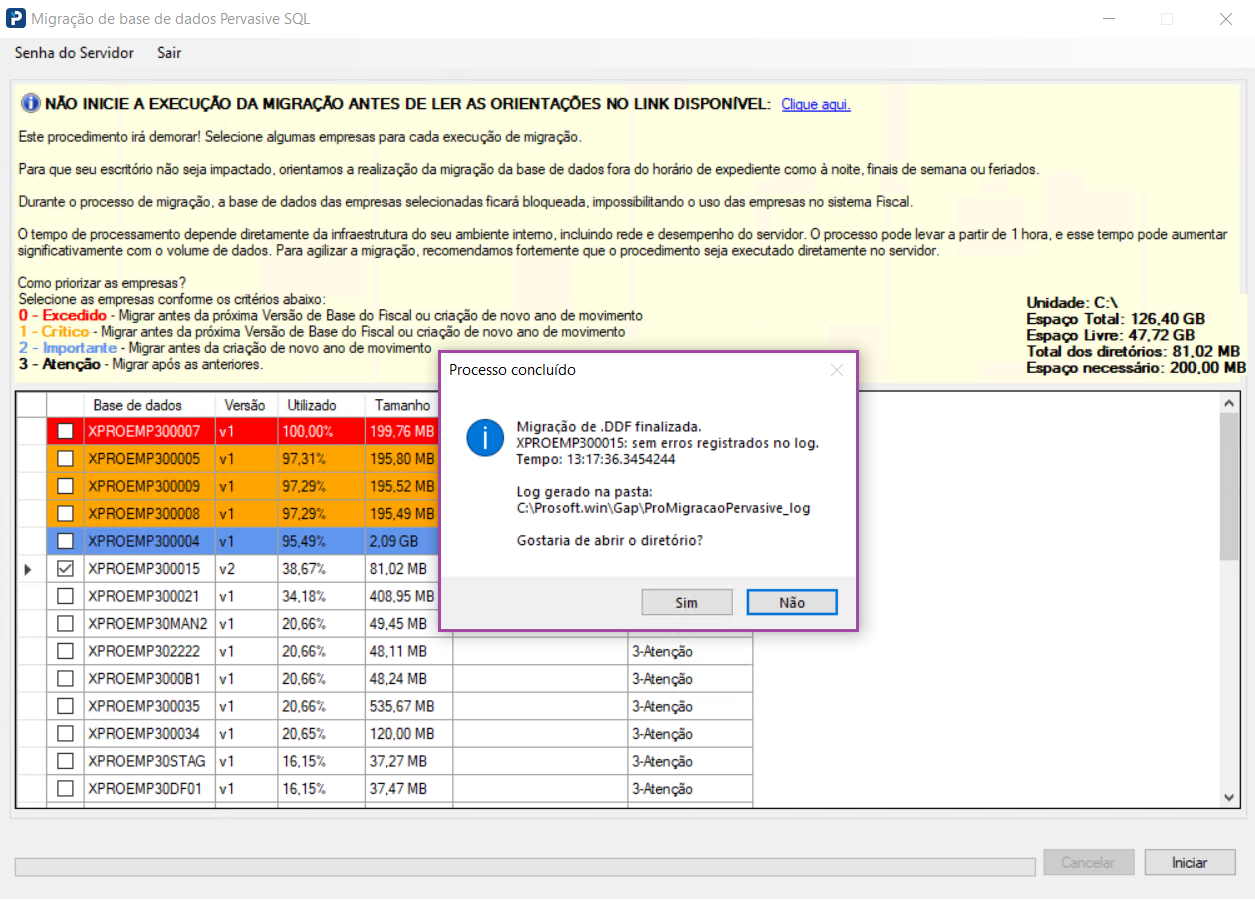This screenshot has width=1255, height=900.
Task: Click Não in the dialog
Action: coord(791,602)
